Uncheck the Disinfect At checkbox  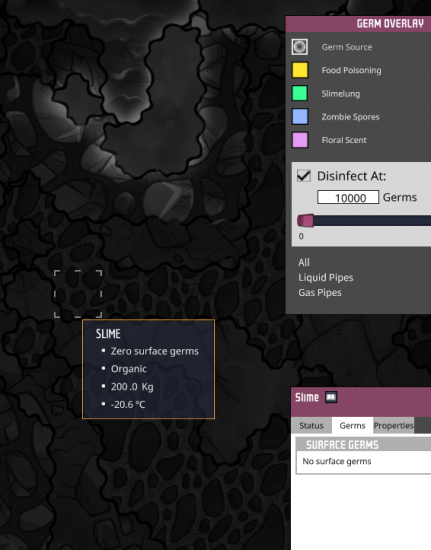coord(304,175)
